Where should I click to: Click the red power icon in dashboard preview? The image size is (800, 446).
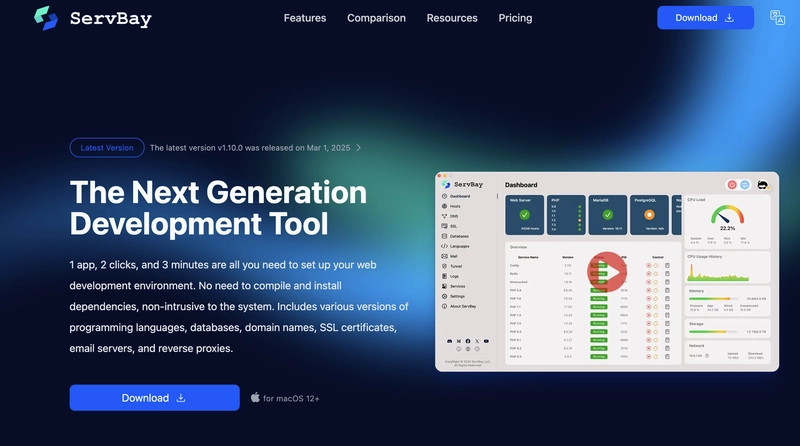tap(732, 185)
